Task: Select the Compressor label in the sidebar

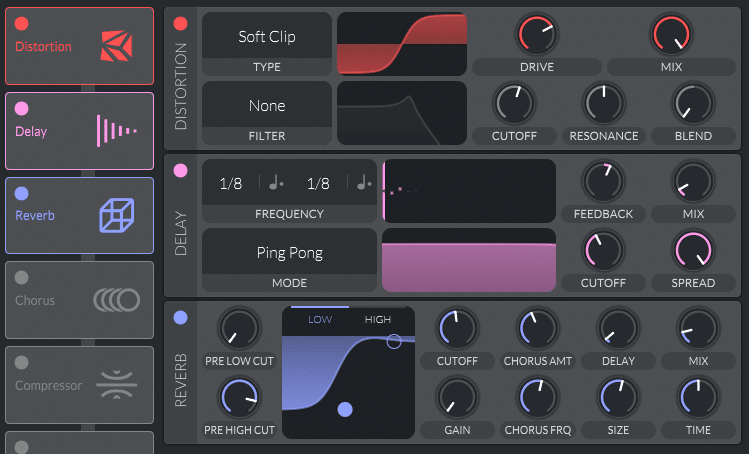Action: tap(48, 385)
